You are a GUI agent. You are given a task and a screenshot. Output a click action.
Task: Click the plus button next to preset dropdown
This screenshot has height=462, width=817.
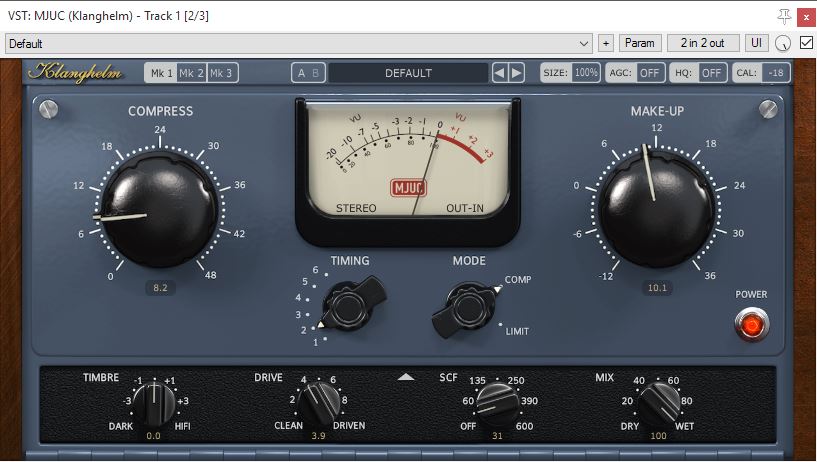(x=605, y=43)
